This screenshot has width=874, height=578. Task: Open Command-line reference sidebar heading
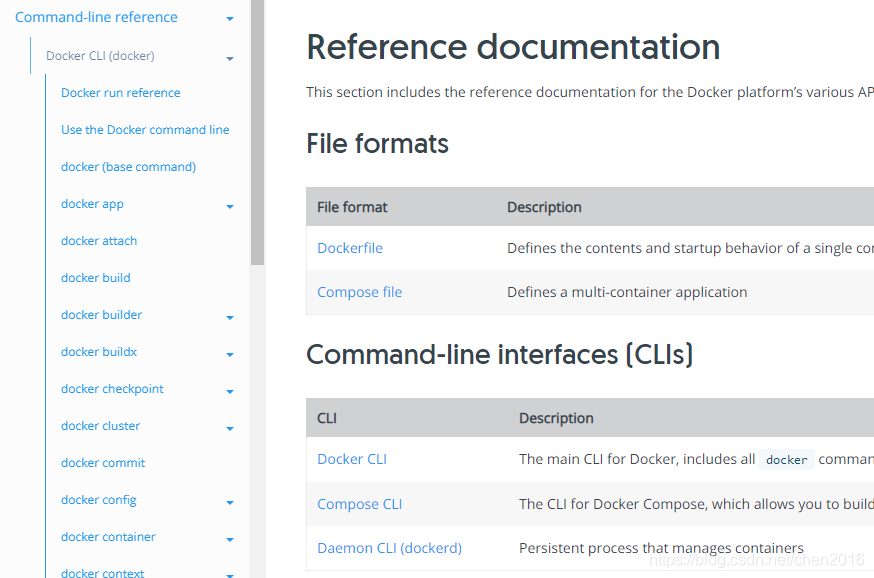[x=96, y=17]
